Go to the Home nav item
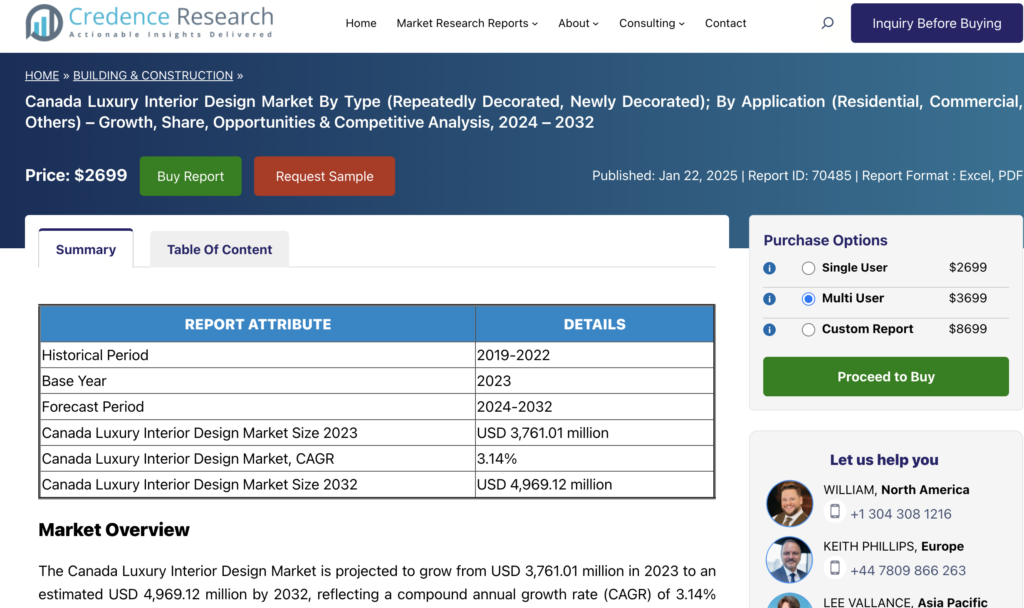 [x=360, y=24]
